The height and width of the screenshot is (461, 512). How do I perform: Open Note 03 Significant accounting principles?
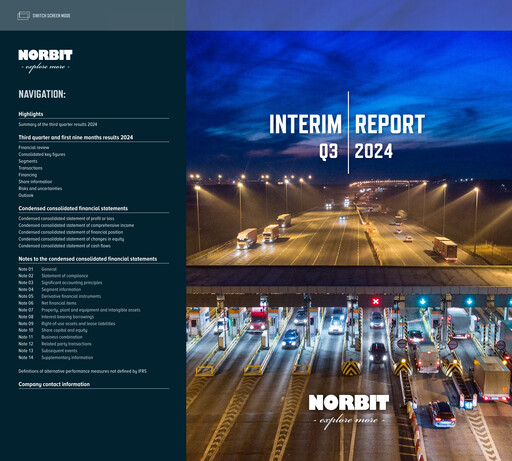pos(60,283)
